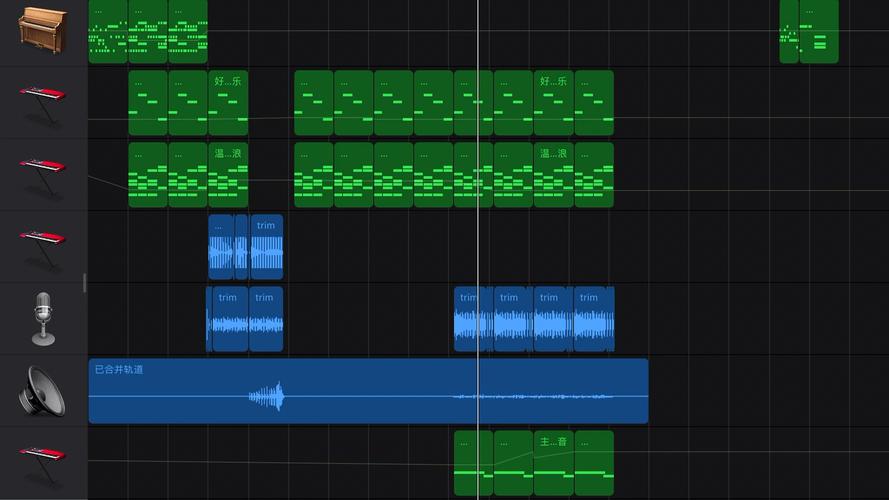This screenshot has height=500, width=889.
Task: Select the first trim region on the microphone track
Action: (229, 319)
